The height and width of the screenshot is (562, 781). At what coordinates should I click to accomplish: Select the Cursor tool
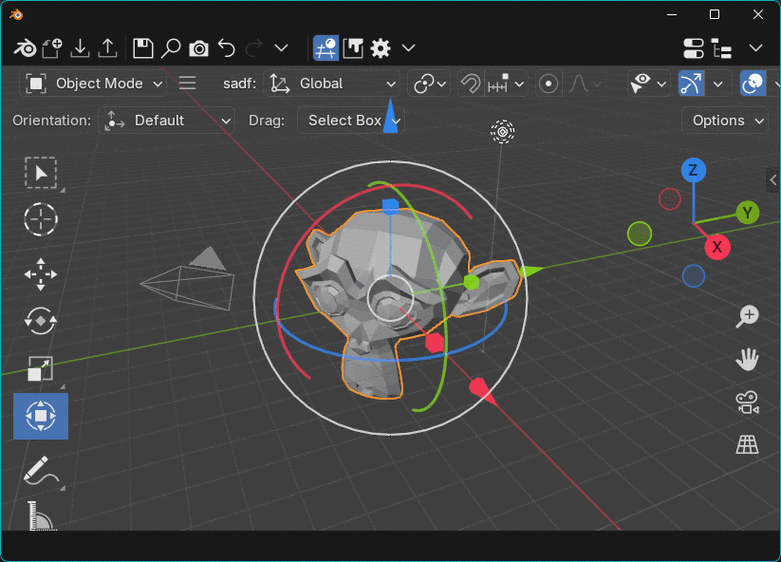(41, 219)
